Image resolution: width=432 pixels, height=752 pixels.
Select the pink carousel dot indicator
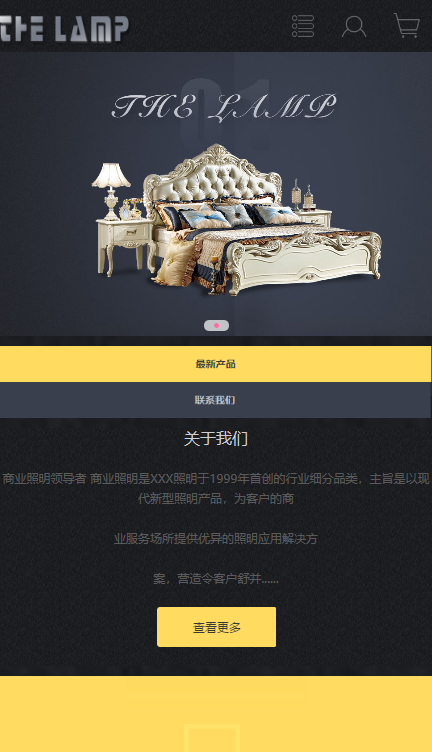pos(216,326)
